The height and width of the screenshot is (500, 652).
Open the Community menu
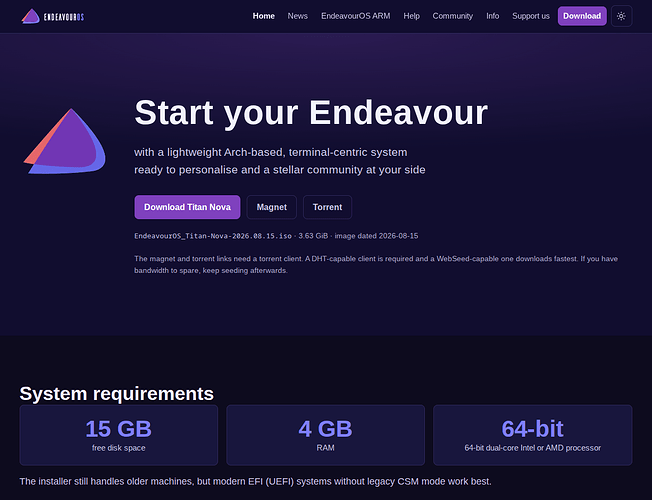pyautogui.click(x=452, y=16)
